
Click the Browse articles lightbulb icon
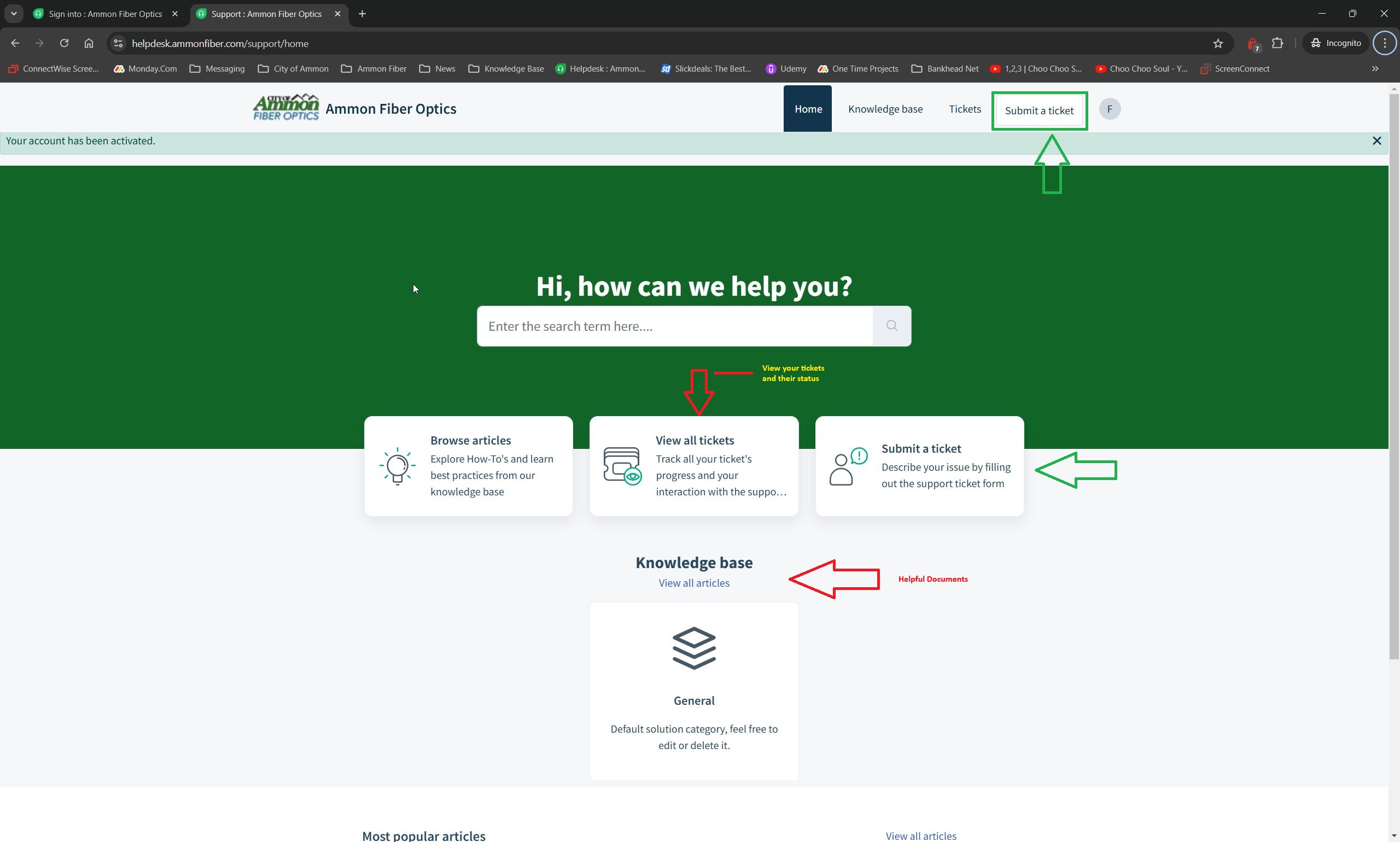397,466
